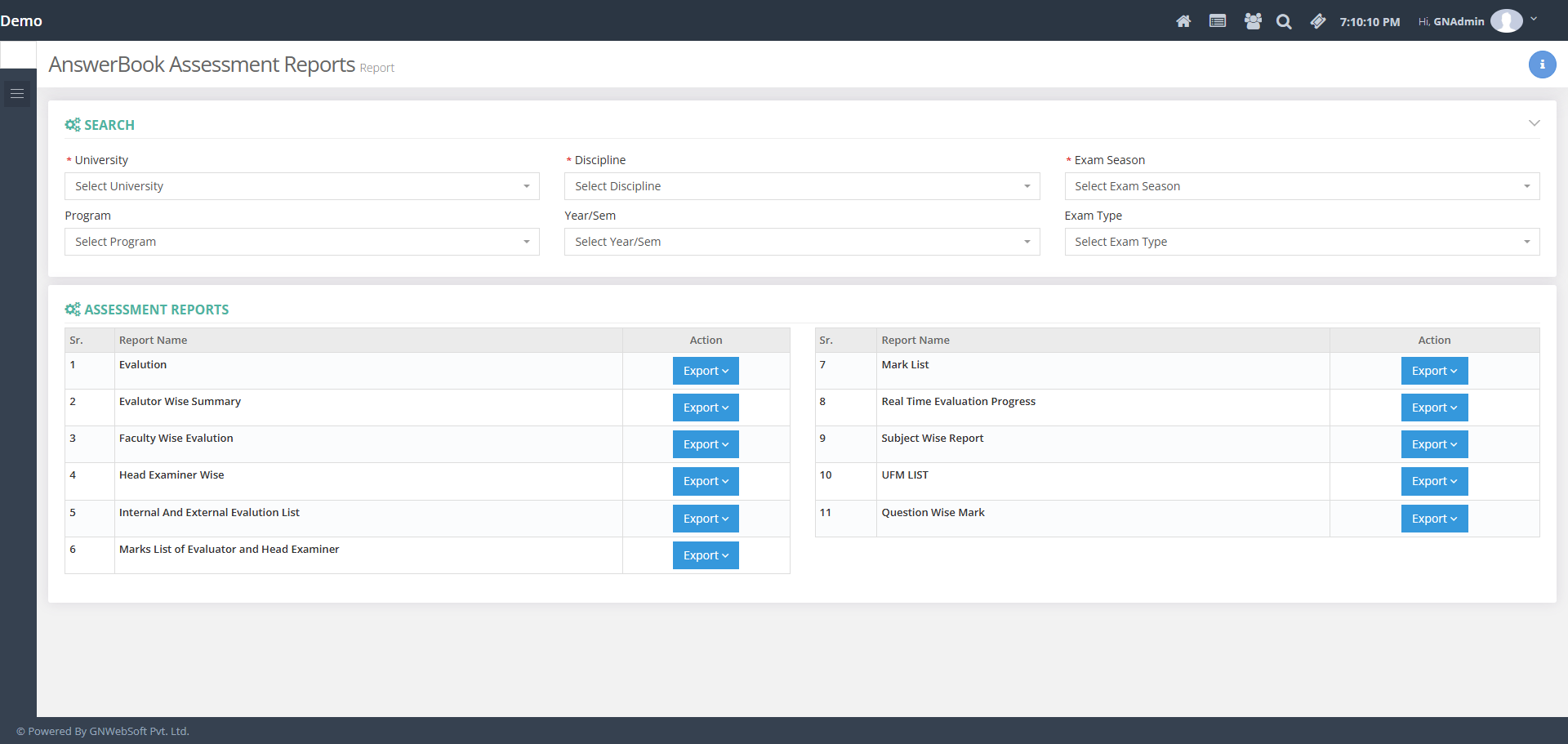The height and width of the screenshot is (744, 1568).
Task: Export the UFM LIST report
Action: (1433, 481)
